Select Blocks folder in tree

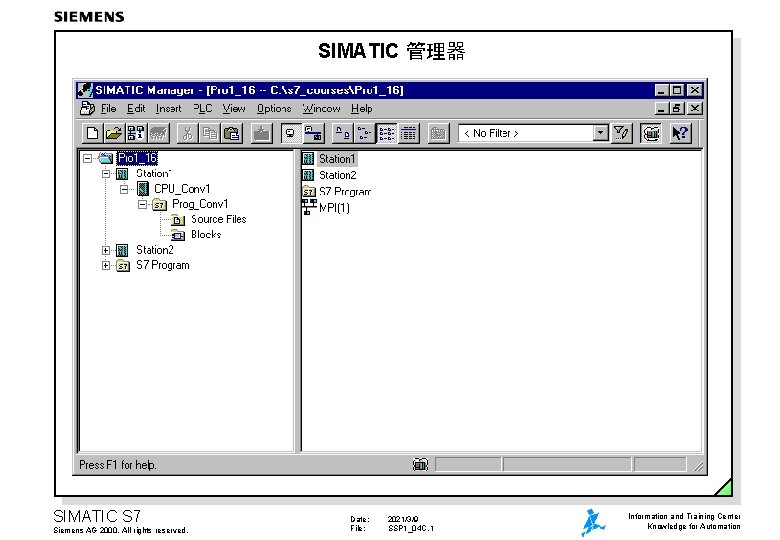click(206, 235)
